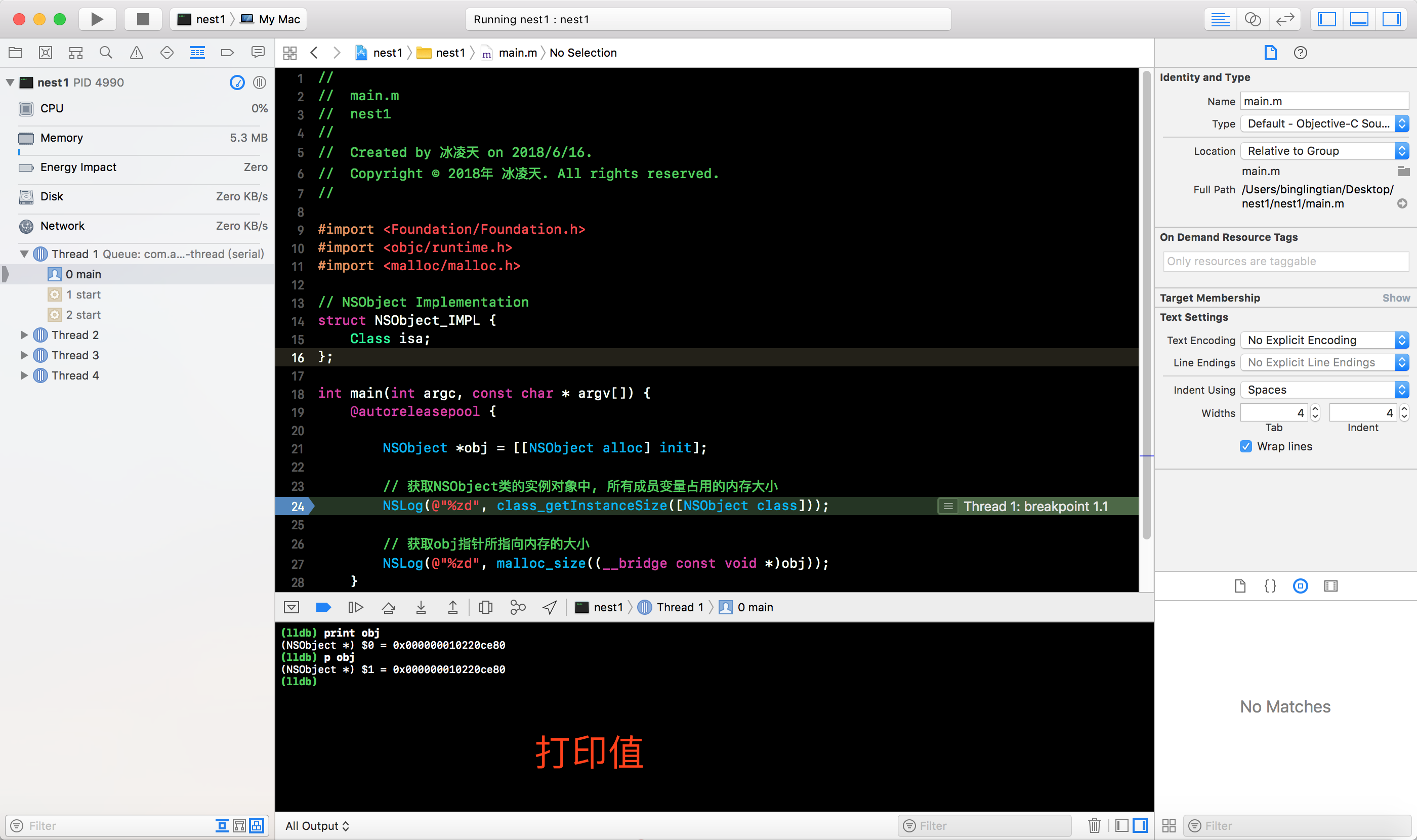Open the All Output console popup
The height and width of the screenshot is (840, 1417).
[317, 825]
